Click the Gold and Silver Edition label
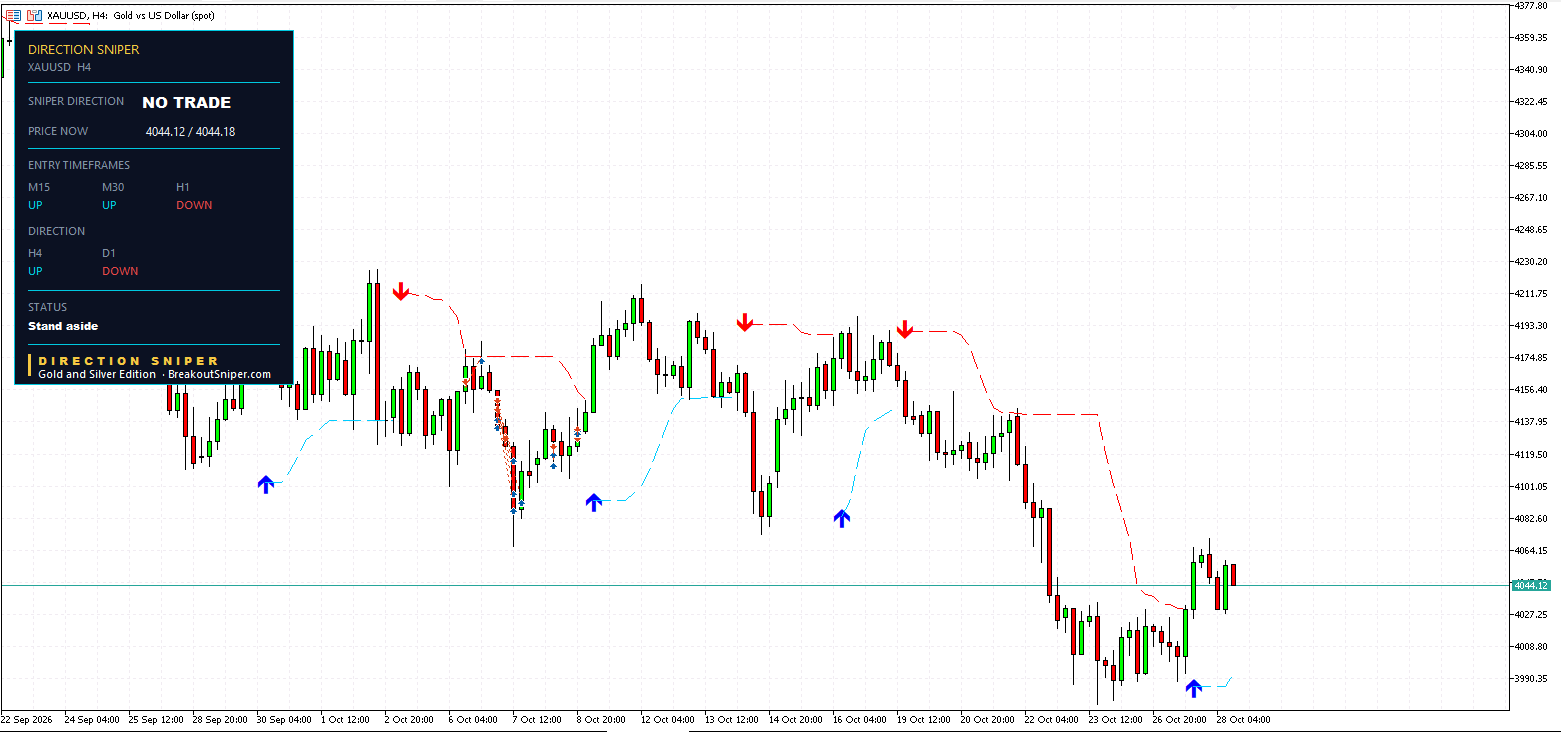 point(97,374)
